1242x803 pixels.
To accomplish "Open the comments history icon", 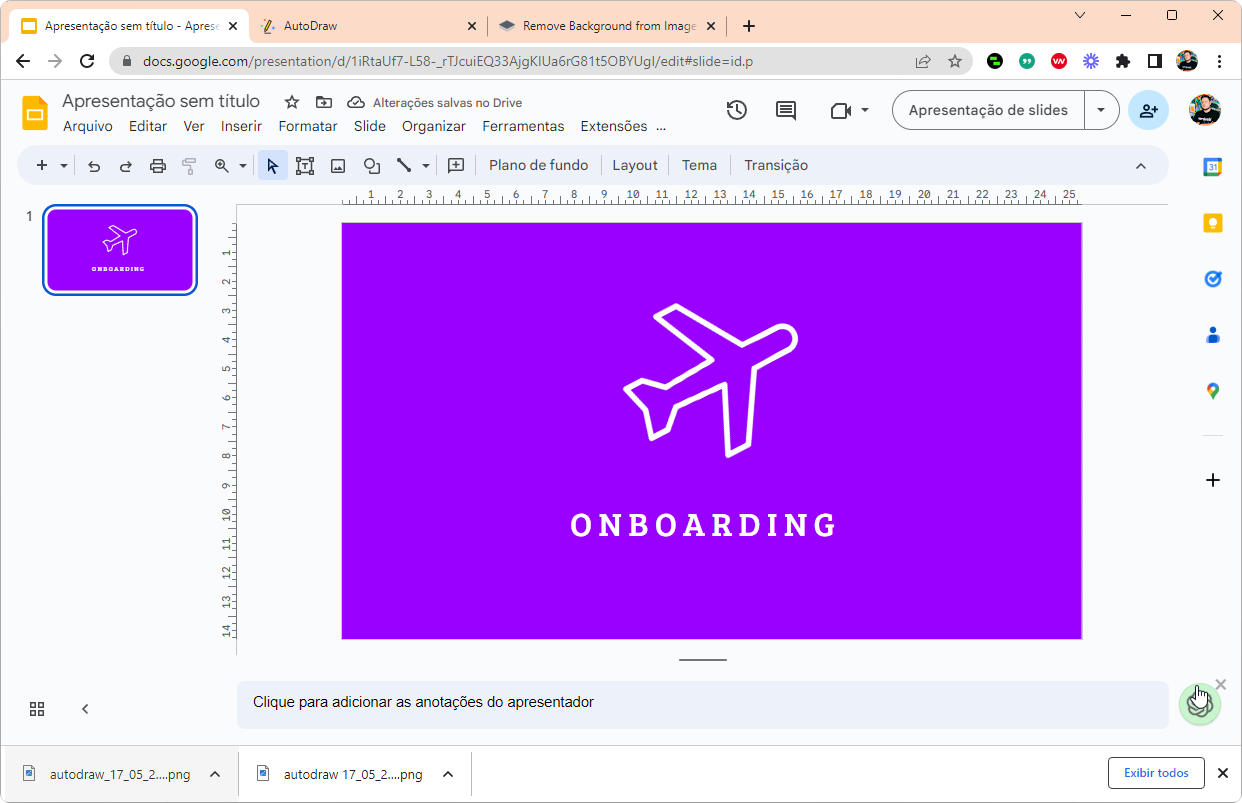I will 786,110.
